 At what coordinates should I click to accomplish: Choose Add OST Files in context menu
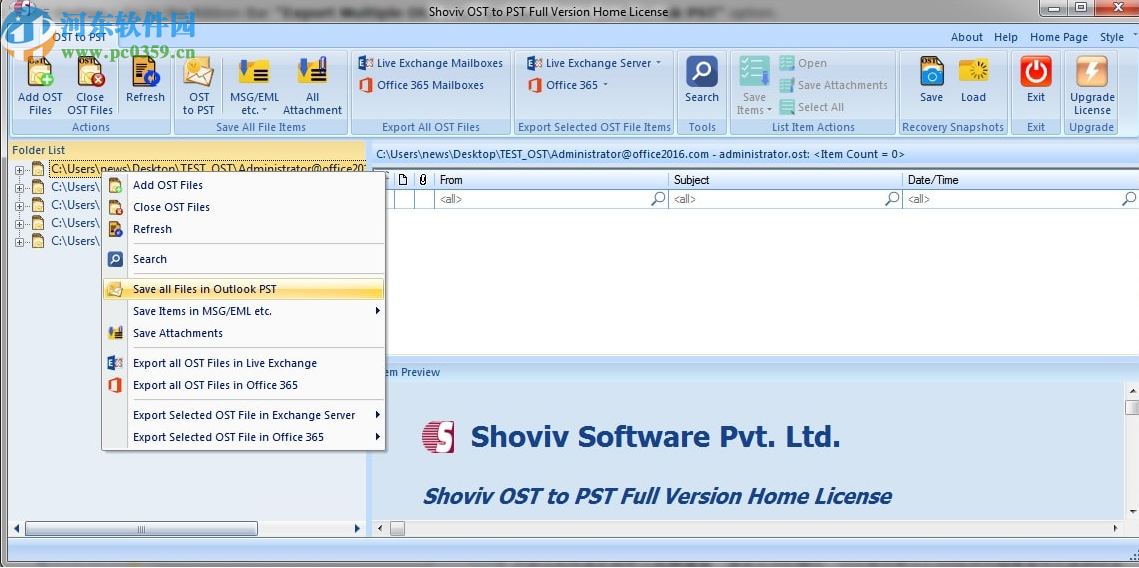[243, 185]
